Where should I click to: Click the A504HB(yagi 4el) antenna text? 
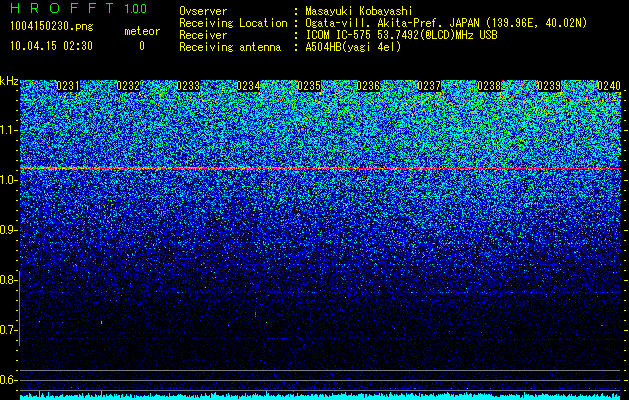coord(353,47)
